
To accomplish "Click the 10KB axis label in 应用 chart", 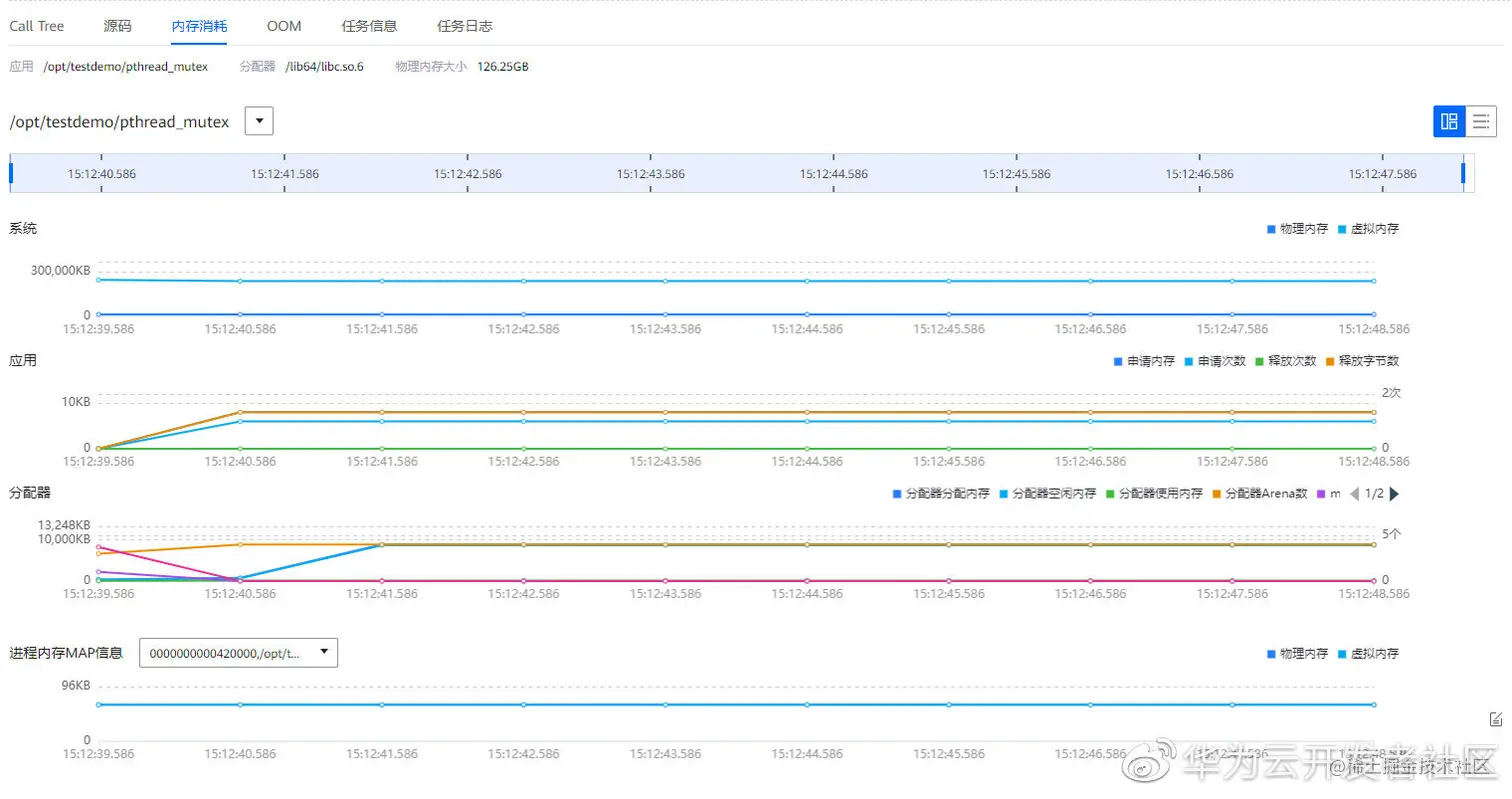I will [x=76, y=402].
